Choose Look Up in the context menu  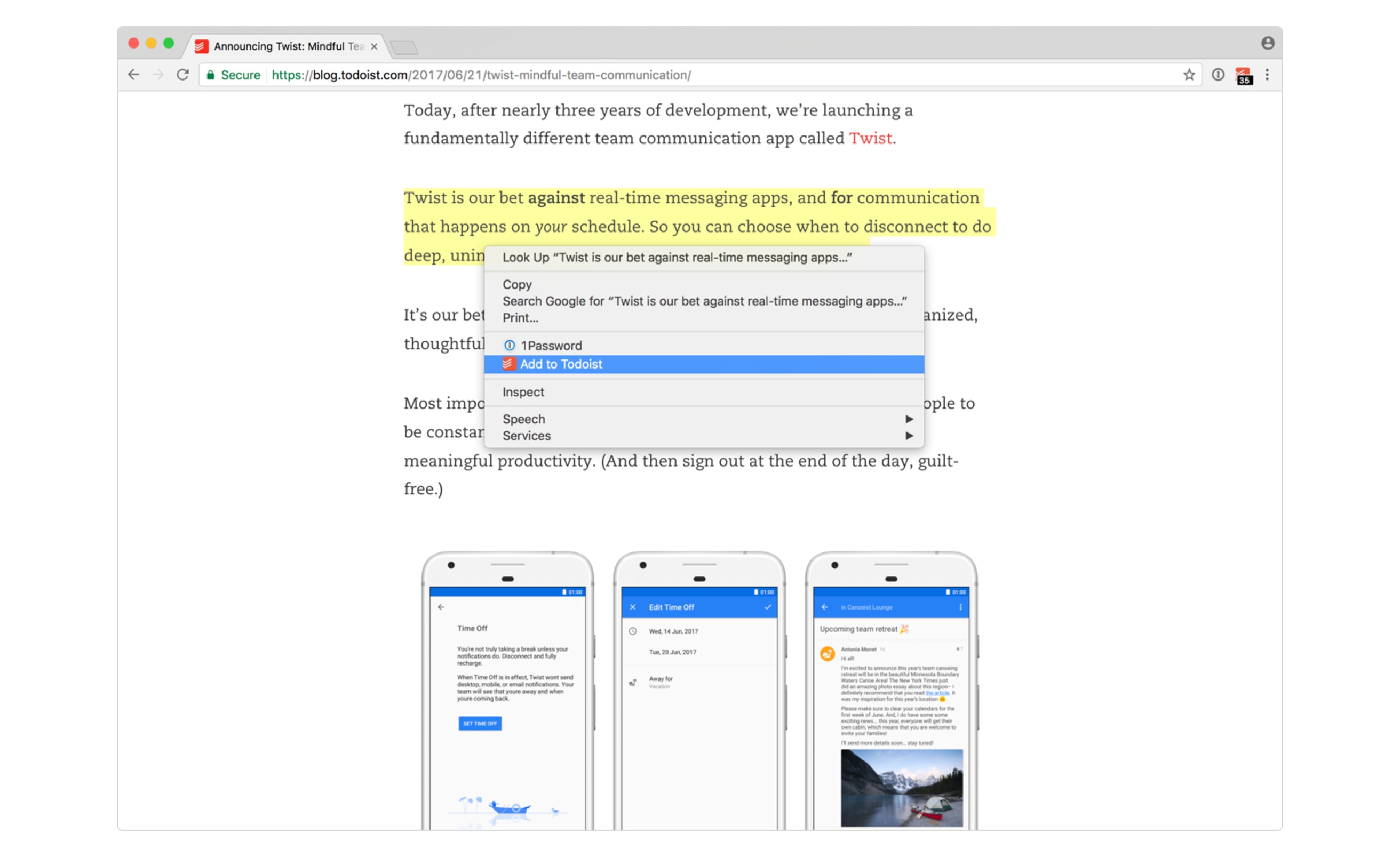703,257
